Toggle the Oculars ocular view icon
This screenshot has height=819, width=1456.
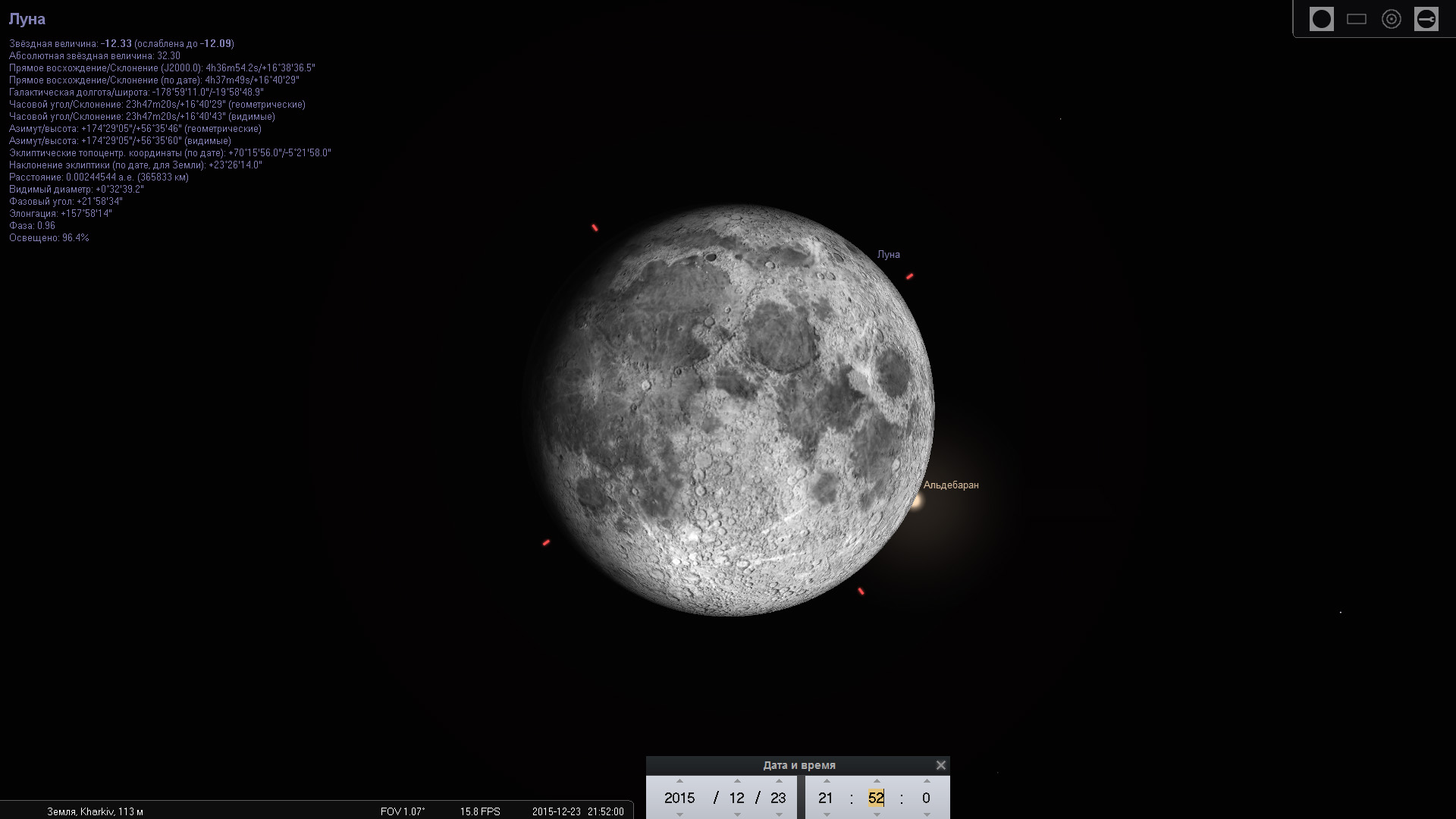click(1321, 19)
